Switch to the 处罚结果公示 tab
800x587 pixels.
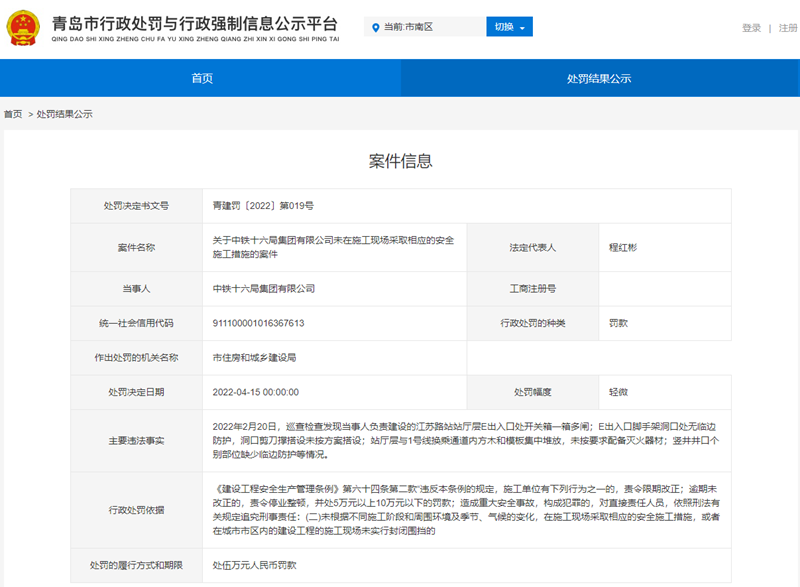coord(599,79)
